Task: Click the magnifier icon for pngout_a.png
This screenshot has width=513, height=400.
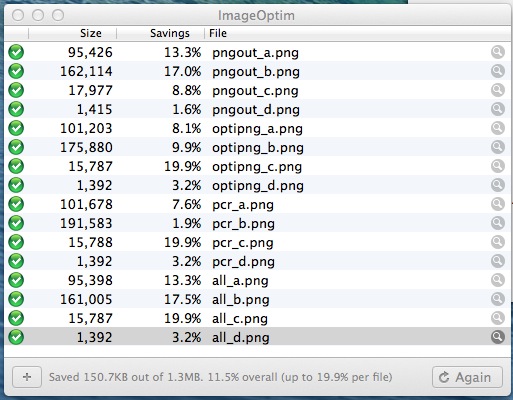Action: click(497, 52)
